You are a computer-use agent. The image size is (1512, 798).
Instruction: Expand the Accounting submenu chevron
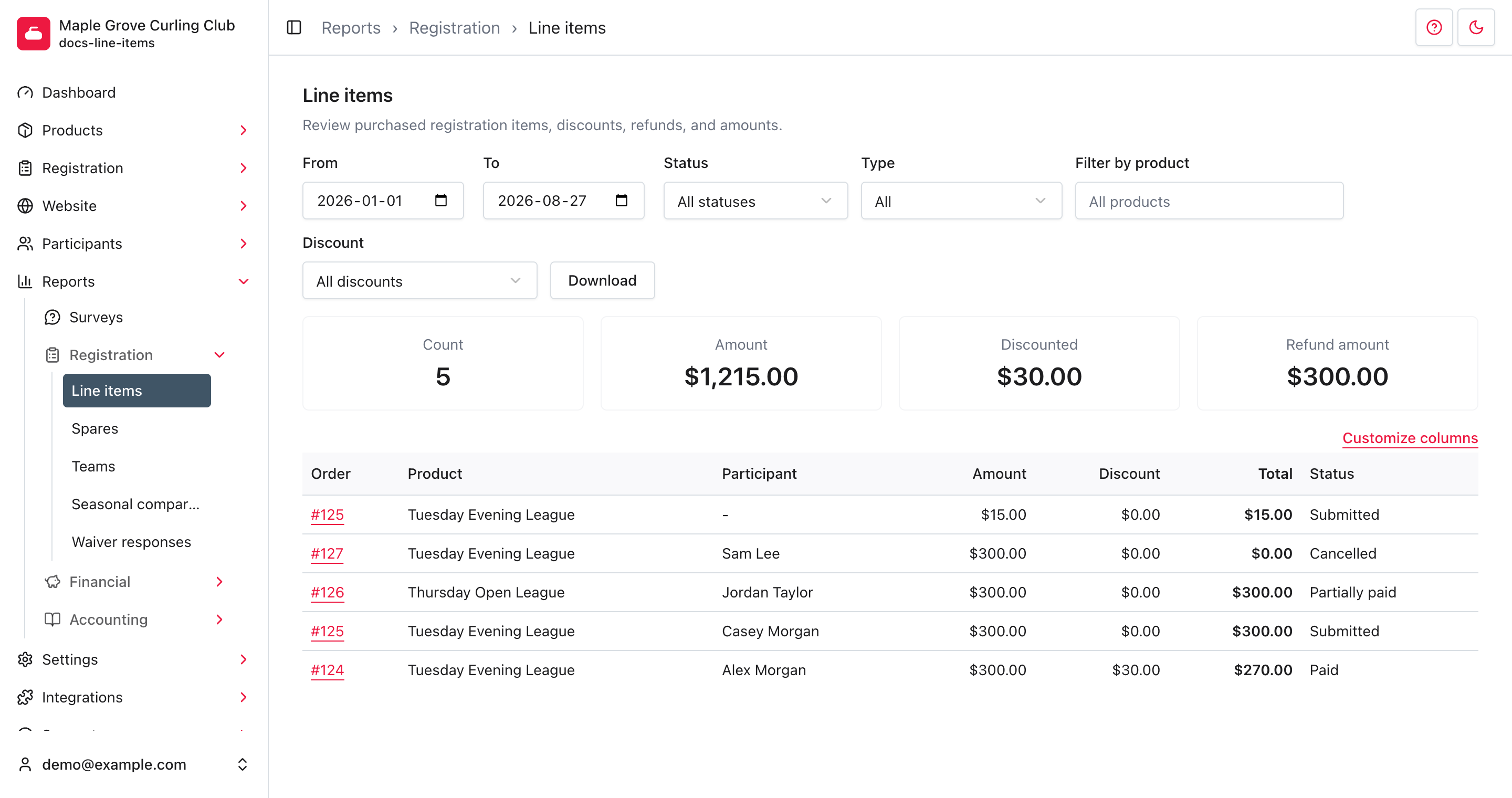tap(219, 619)
